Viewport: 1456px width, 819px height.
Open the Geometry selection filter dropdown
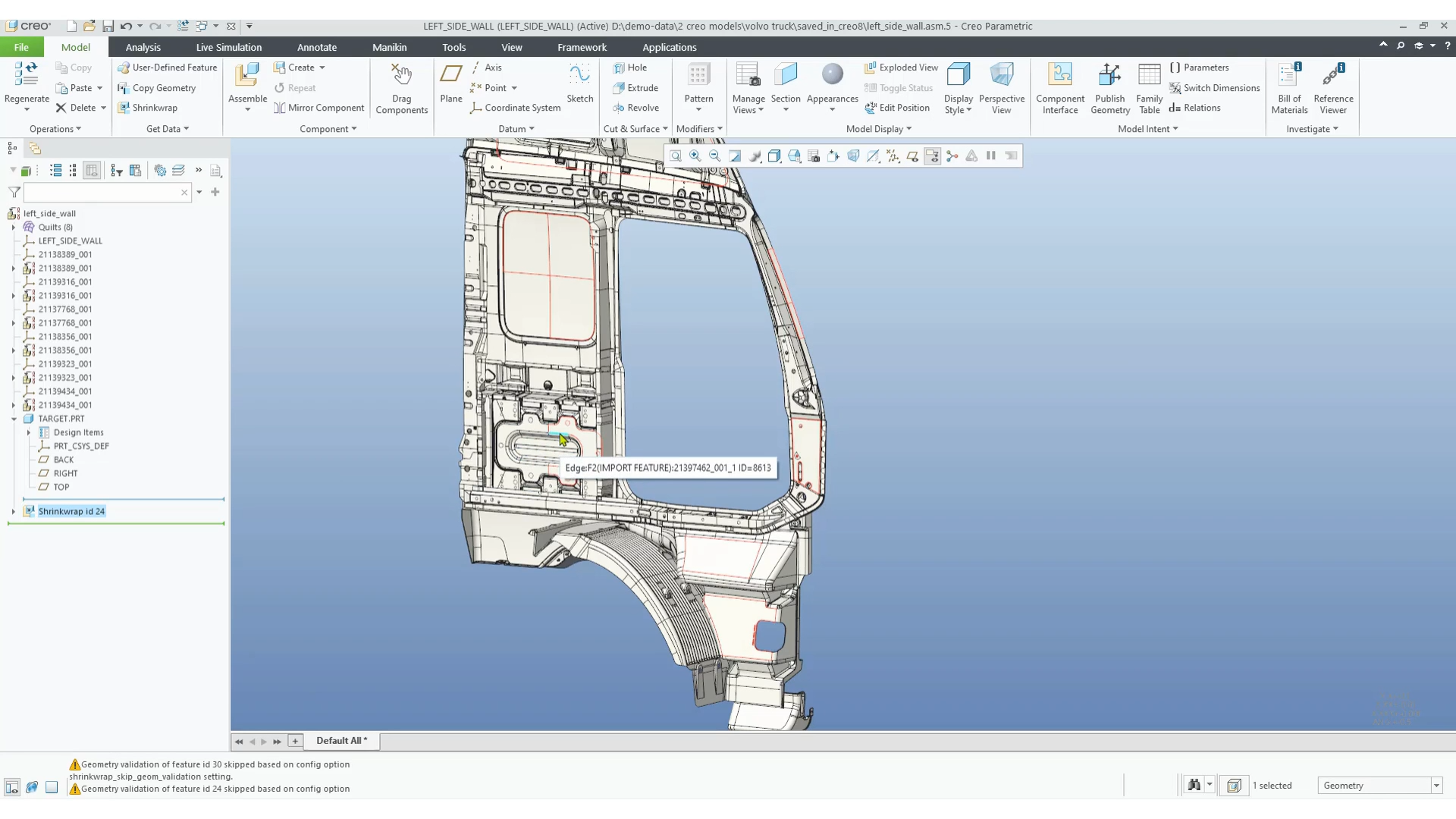point(1436,786)
